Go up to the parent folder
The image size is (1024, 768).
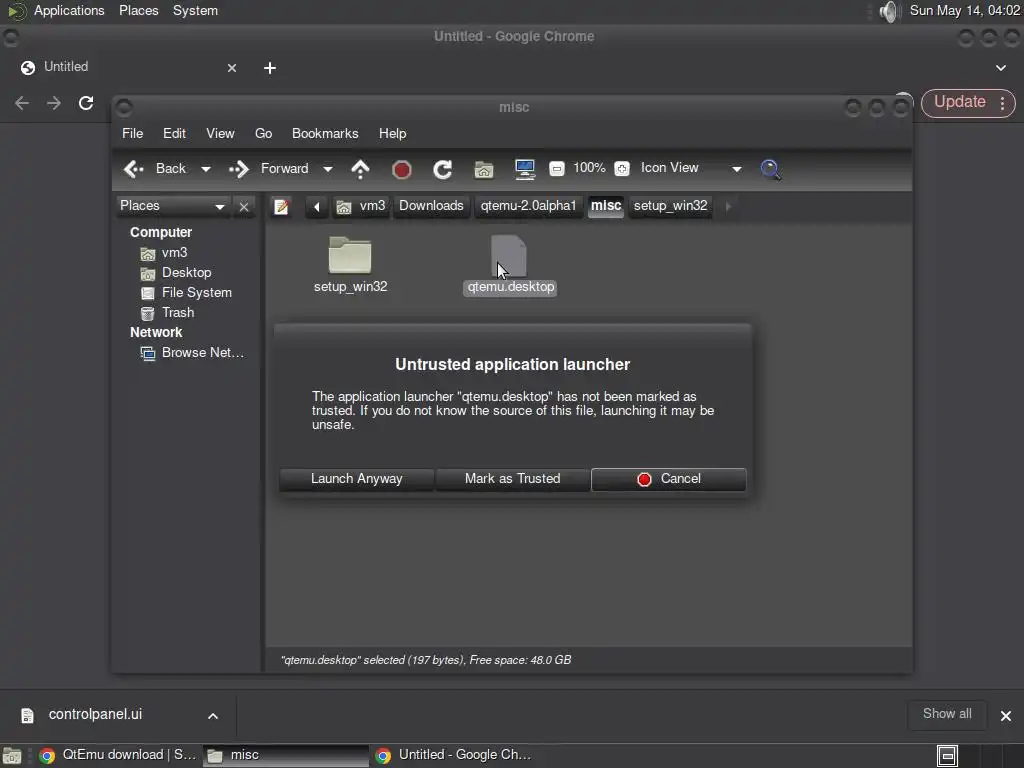[360, 169]
